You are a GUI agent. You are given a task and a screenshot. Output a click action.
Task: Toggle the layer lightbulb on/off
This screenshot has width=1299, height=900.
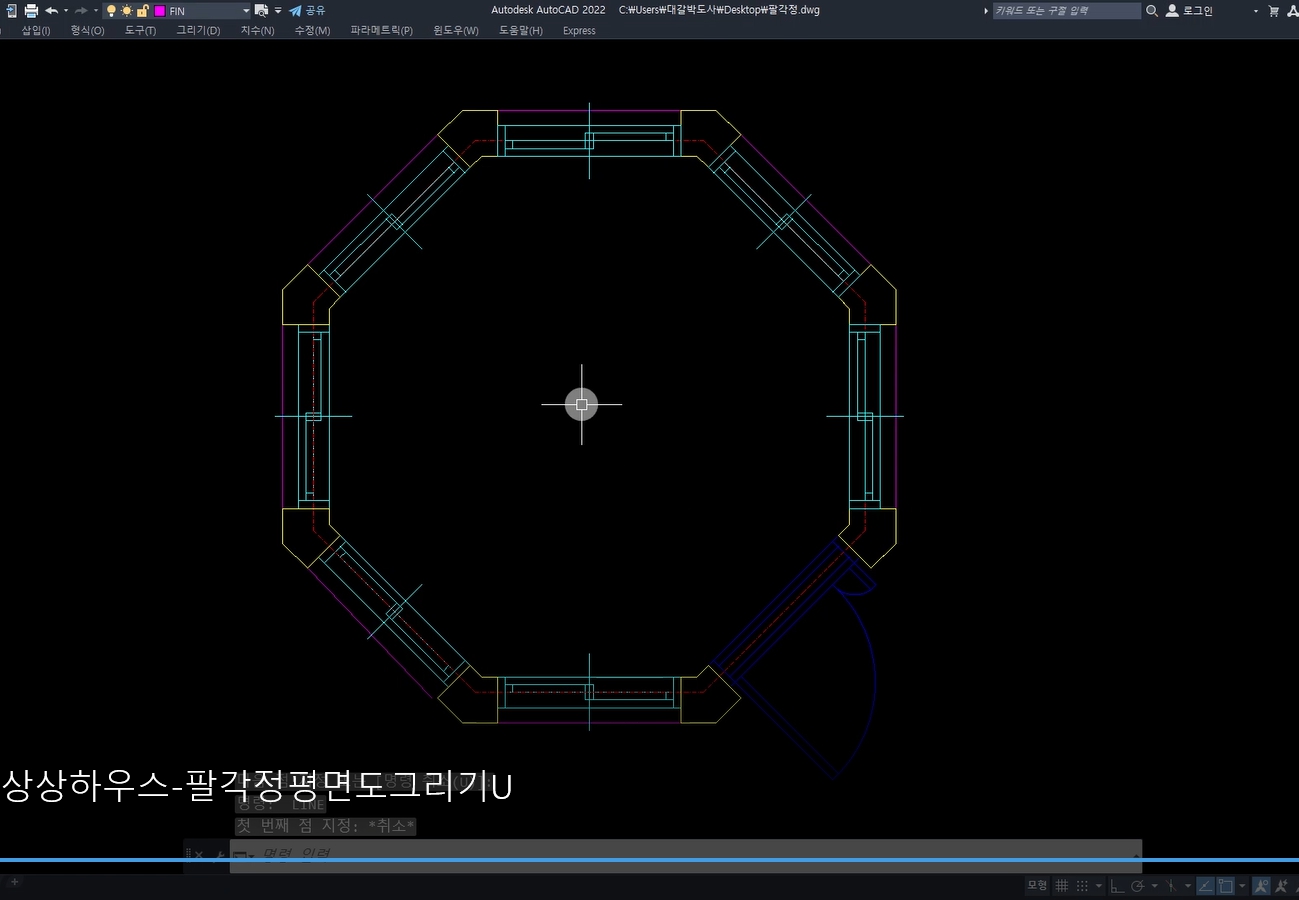click(x=111, y=11)
